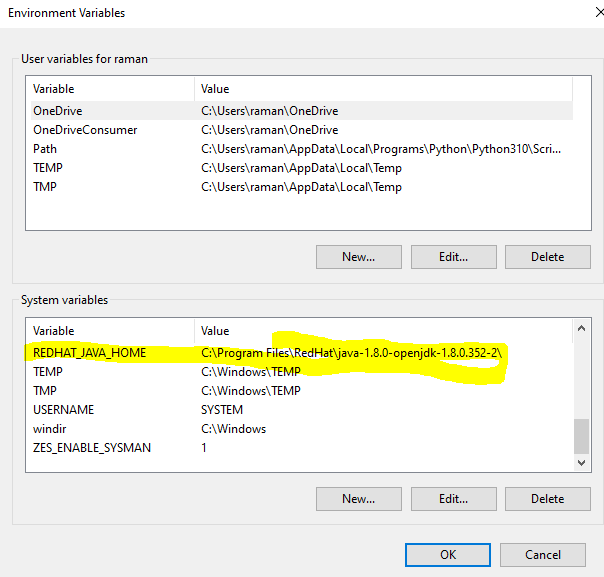Click Delete button under User variables

click(547, 257)
